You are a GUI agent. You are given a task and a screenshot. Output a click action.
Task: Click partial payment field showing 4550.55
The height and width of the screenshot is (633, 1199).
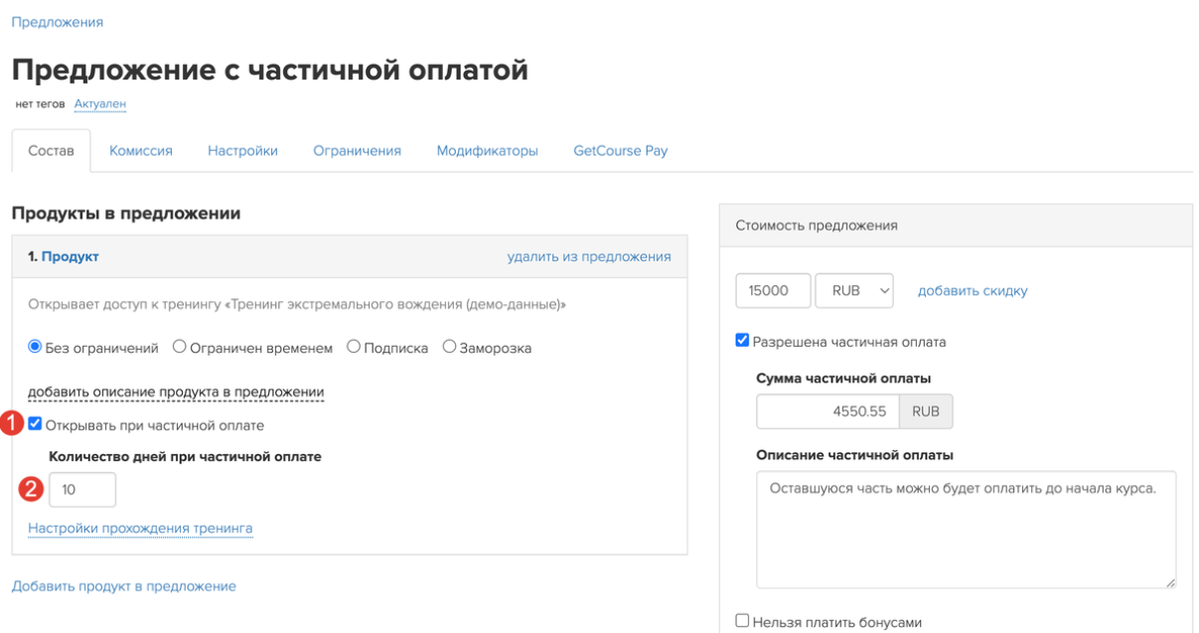tap(828, 411)
